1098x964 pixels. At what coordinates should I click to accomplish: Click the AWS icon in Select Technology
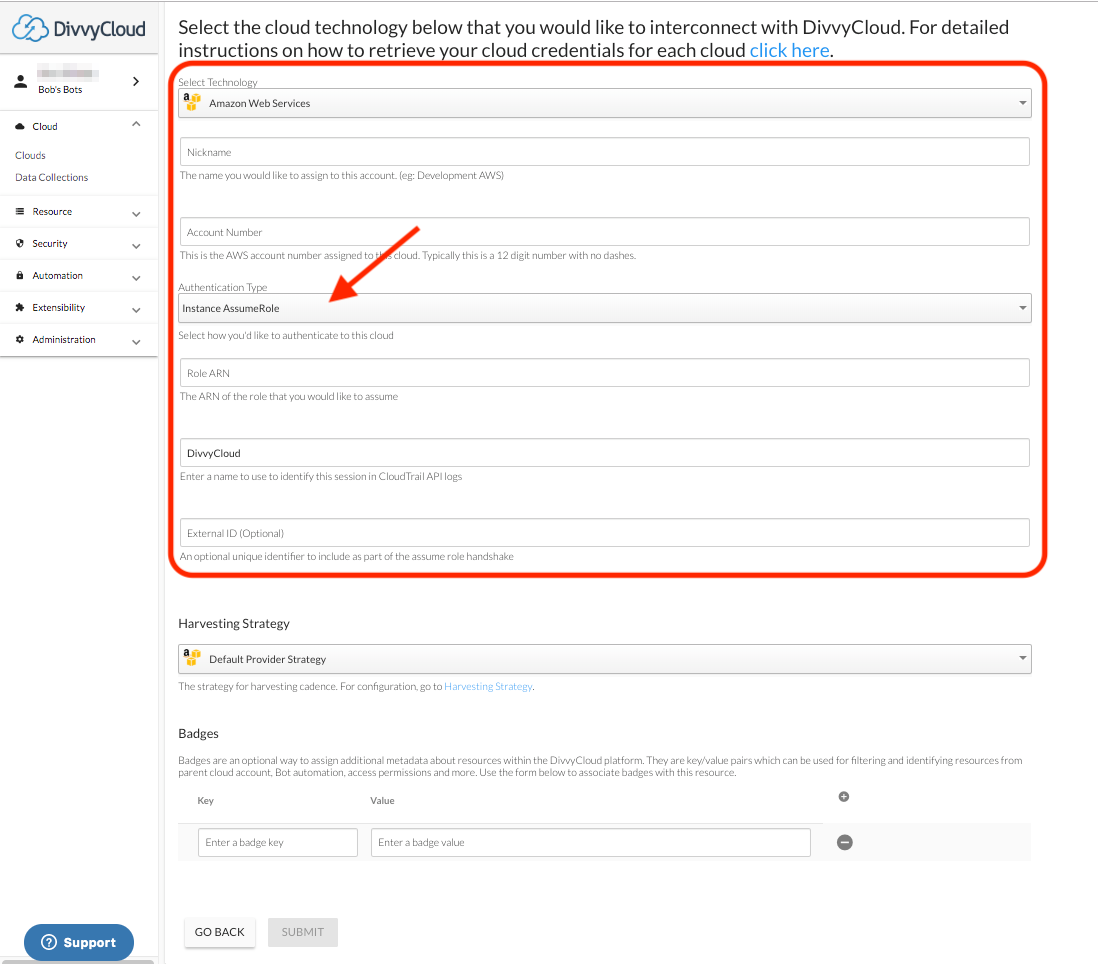point(192,102)
